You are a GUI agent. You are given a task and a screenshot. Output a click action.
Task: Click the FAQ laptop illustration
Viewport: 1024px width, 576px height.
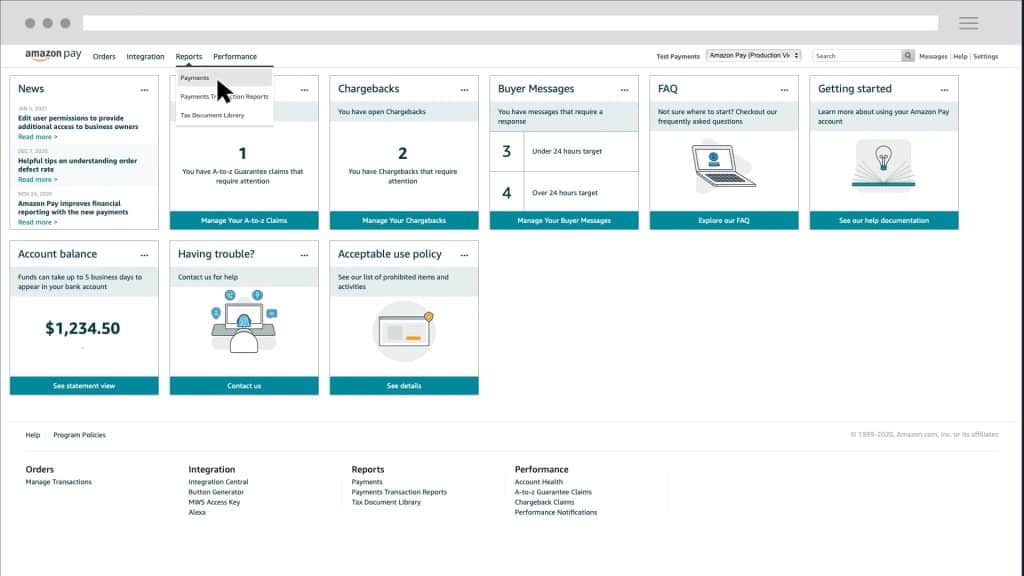click(723, 167)
